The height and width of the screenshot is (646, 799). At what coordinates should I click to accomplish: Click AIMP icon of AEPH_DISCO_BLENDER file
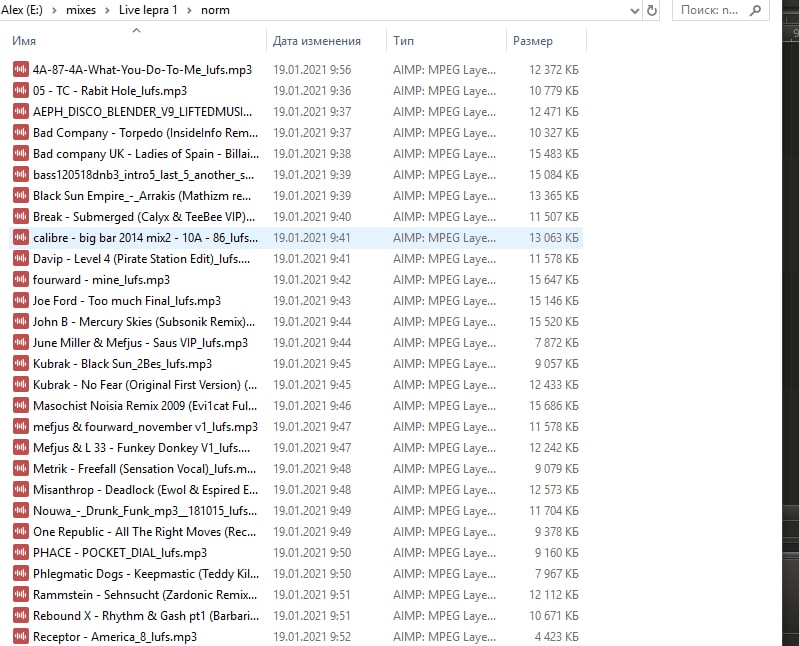click(21, 111)
